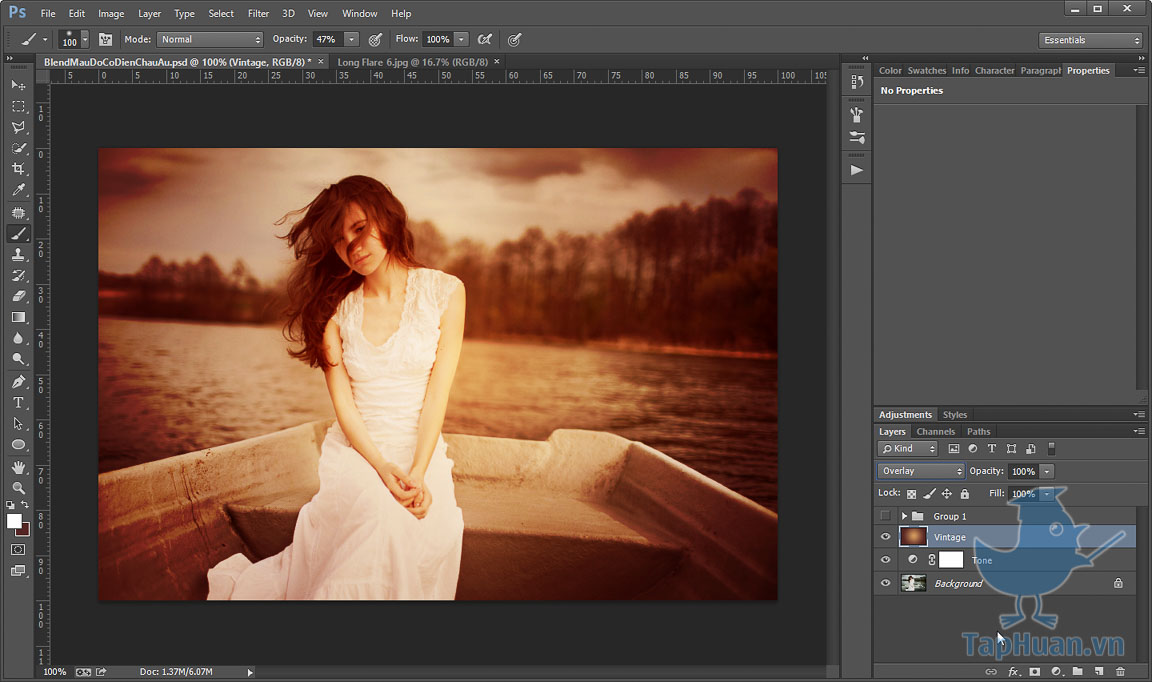The width and height of the screenshot is (1152, 682).
Task: Select the Crop tool
Action: (x=18, y=169)
